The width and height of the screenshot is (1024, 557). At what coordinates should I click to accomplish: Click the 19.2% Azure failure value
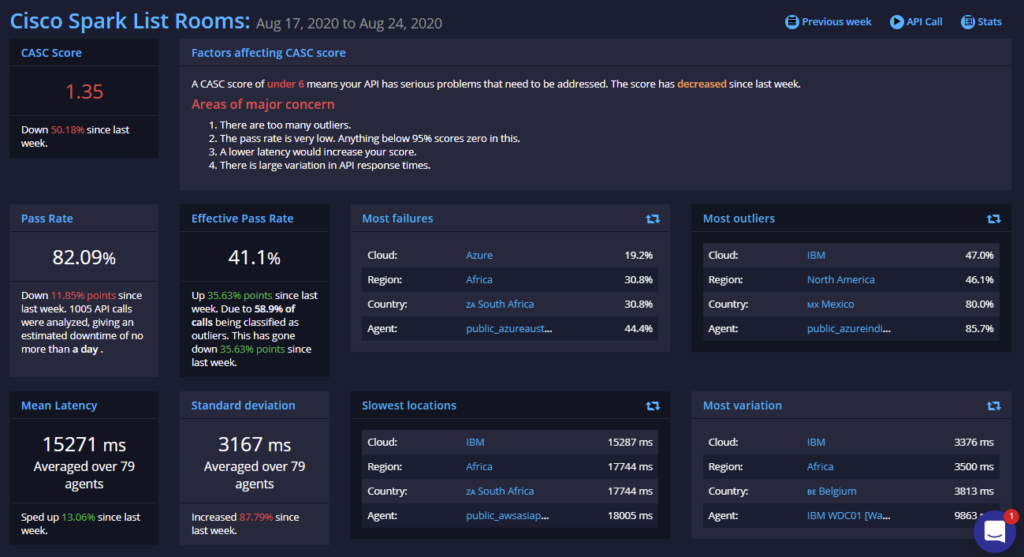(x=638, y=255)
